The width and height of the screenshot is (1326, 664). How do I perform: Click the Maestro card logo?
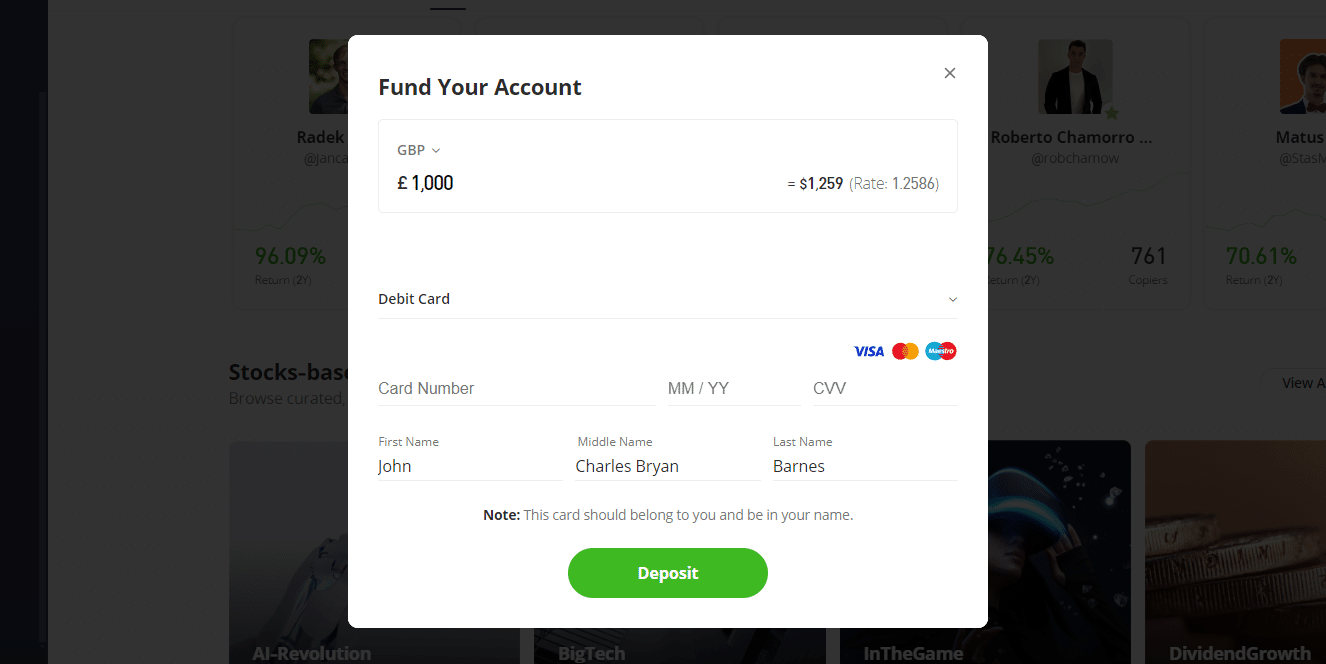pos(941,351)
